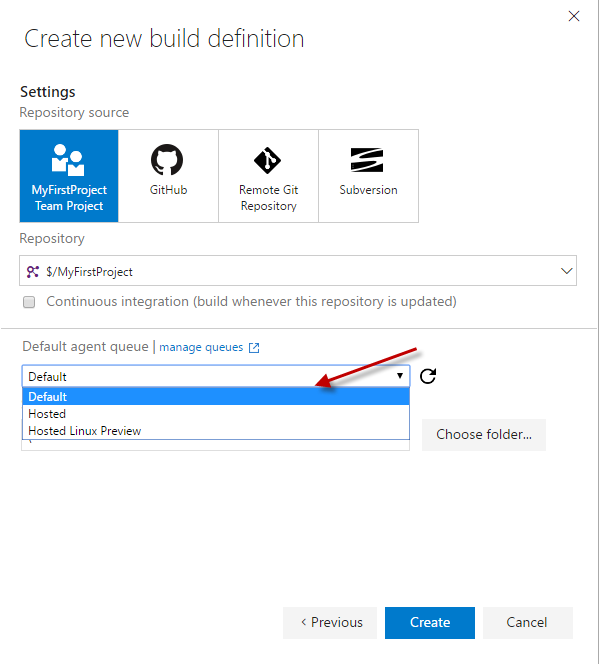The width and height of the screenshot is (599, 664).
Task: Select Hosted from the queue list
Action: (x=216, y=414)
